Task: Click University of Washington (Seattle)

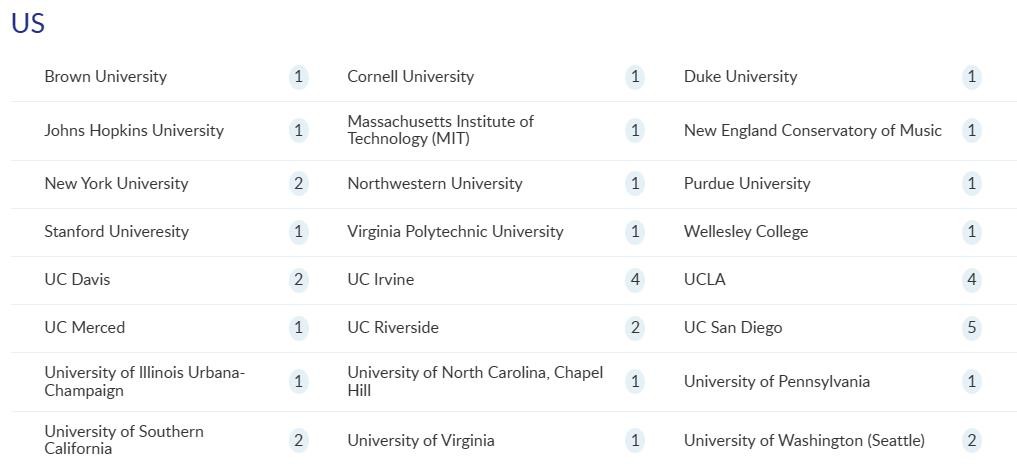Action: point(804,441)
